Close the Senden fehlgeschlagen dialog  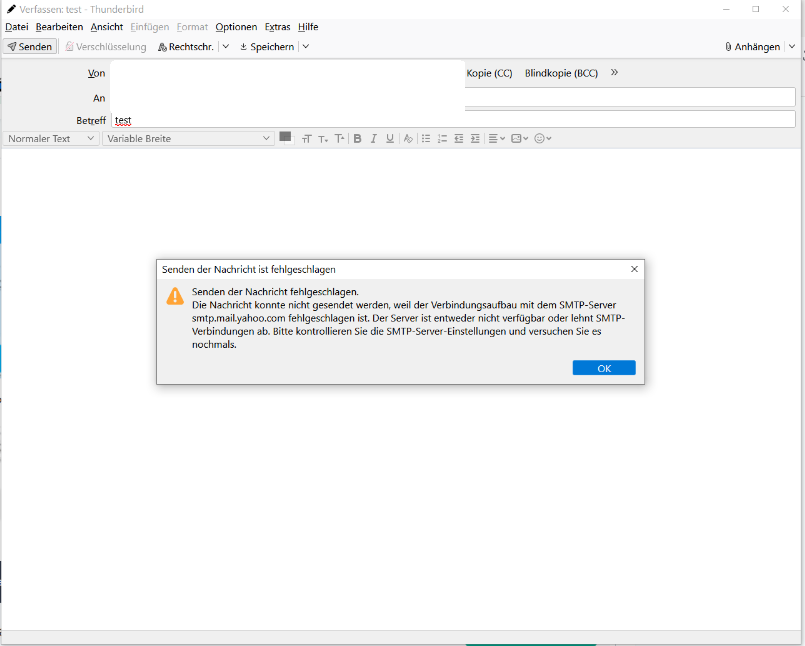(634, 269)
